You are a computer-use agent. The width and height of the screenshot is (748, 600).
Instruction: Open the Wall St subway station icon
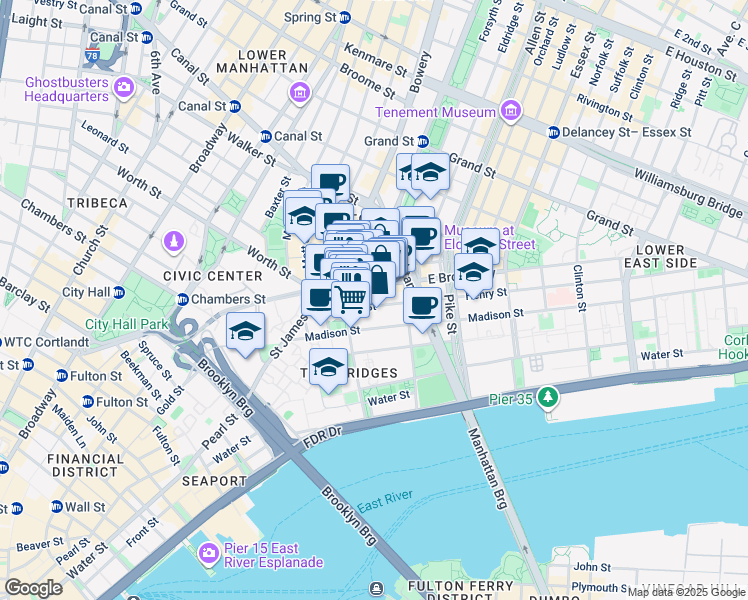(x=57, y=507)
